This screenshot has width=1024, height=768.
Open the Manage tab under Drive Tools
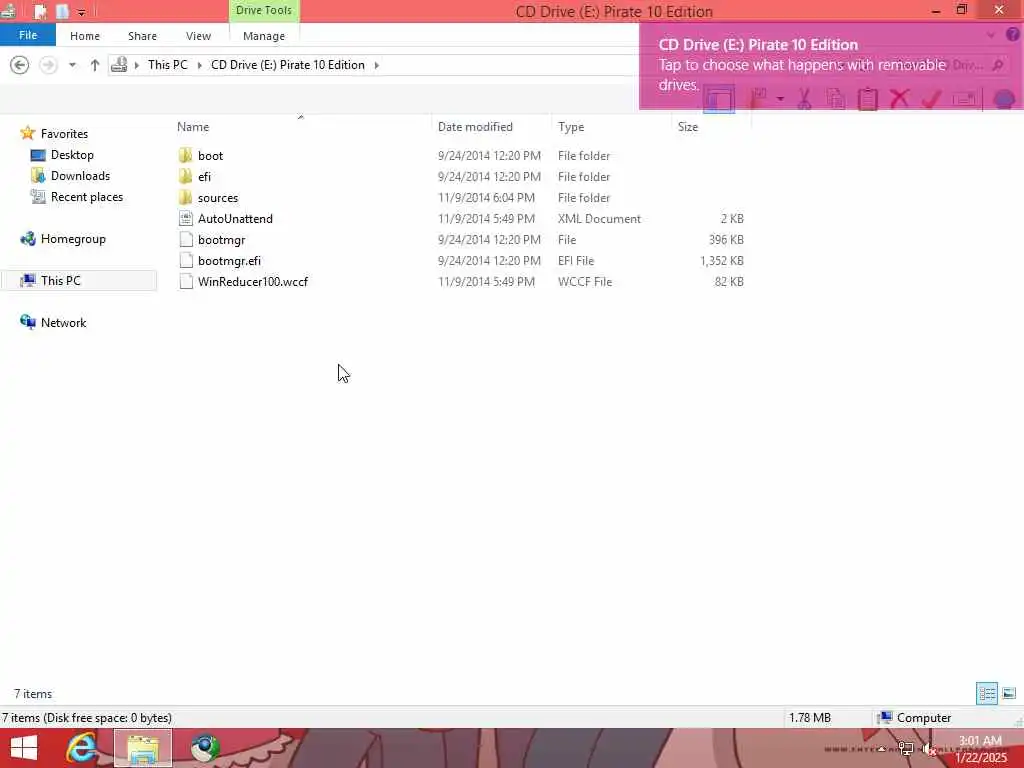264,36
